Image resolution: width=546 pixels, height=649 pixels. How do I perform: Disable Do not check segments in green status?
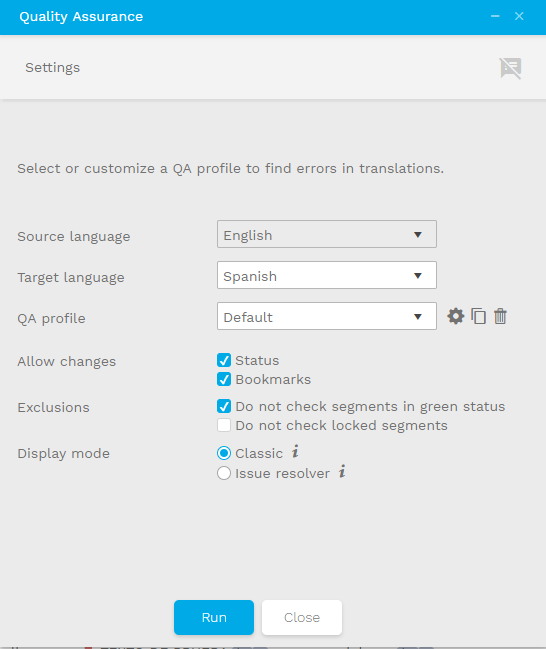(224, 406)
